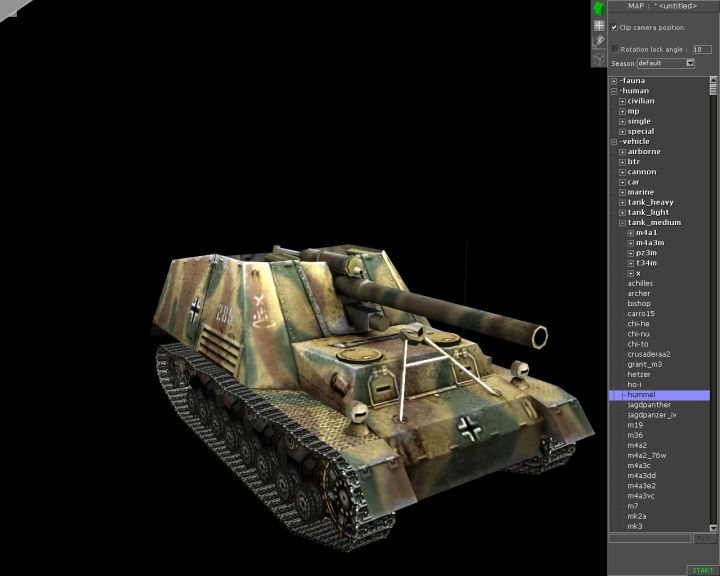Select jagdpanther in the vehicle list
The height and width of the screenshot is (576, 720).
click(649, 405)
